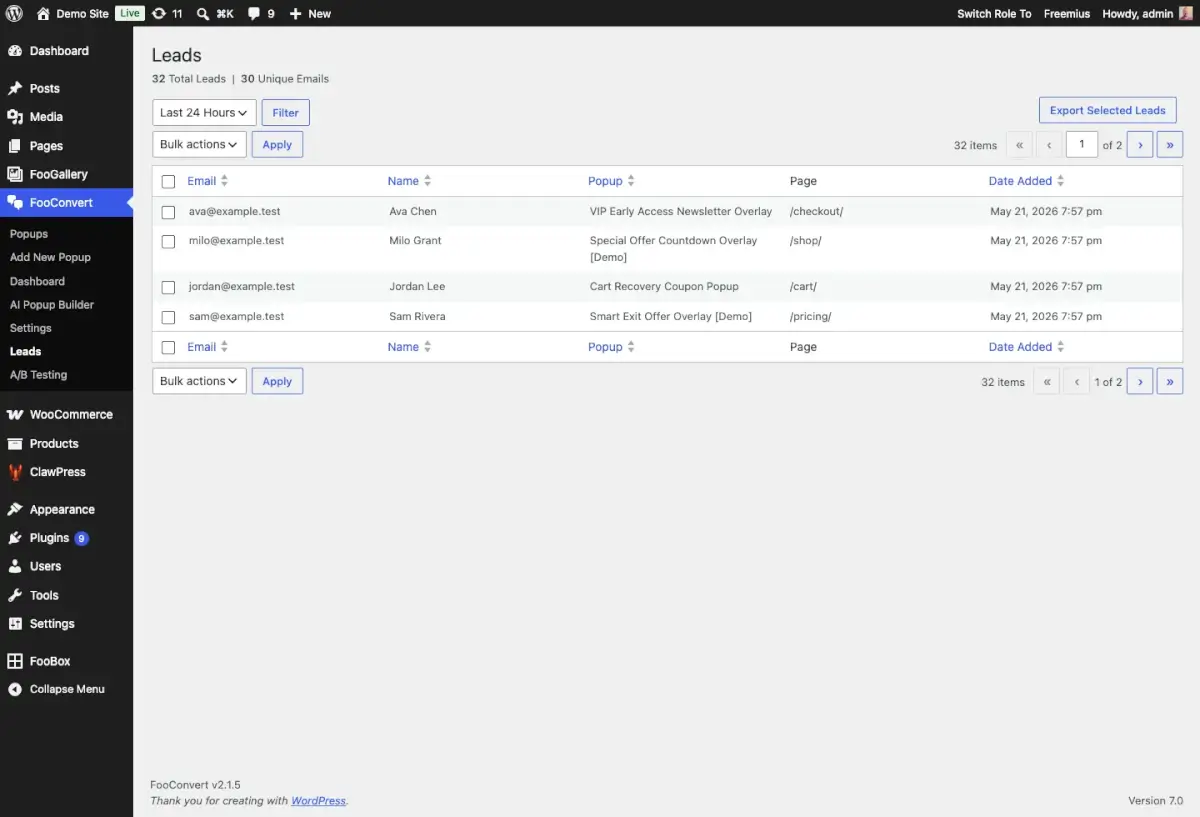The width and height of the screenshot is (1200, 817).
Task: Select all leads via top header checkbox
Action: click(x=168, y=182)
